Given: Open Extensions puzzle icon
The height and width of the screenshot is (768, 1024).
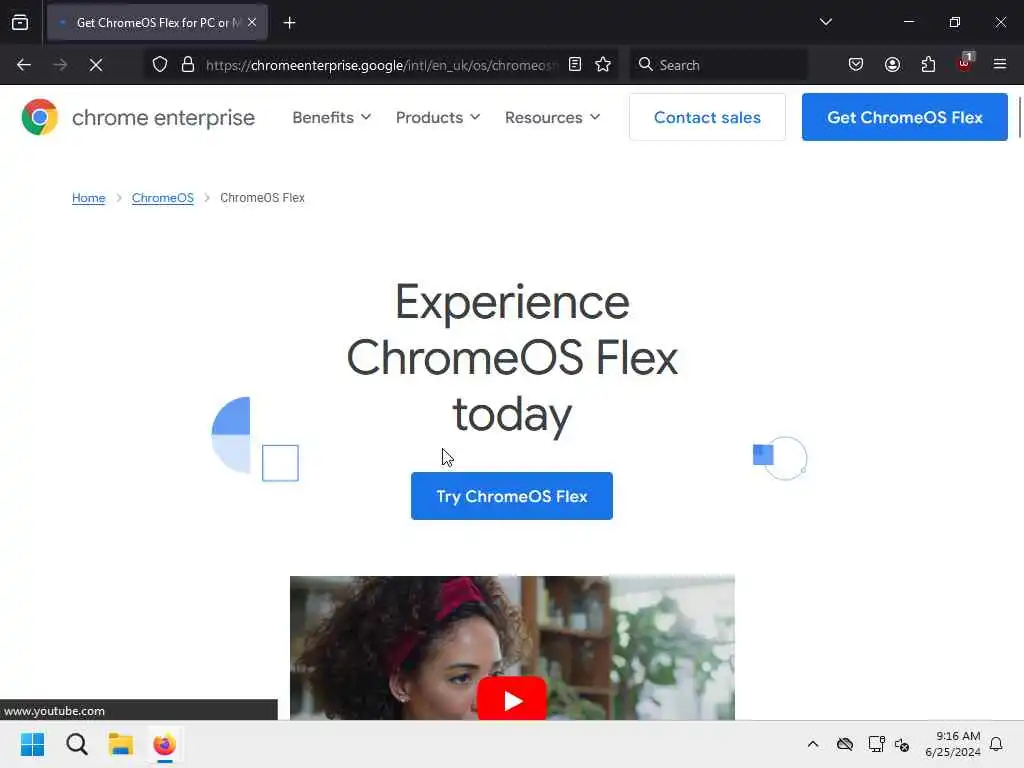Looking at the screenshot, I should coord(928,64).
